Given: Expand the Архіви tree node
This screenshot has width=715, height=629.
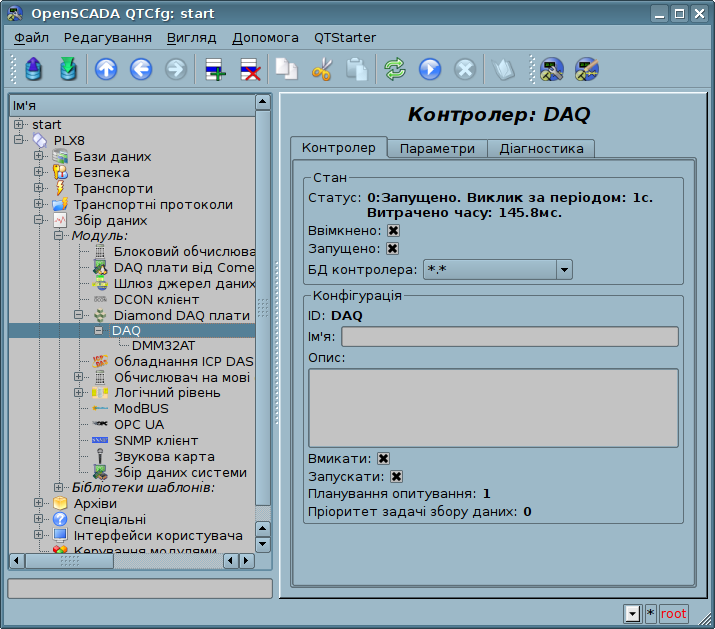Looking at the screenshot, I should [x=39, y=503].
